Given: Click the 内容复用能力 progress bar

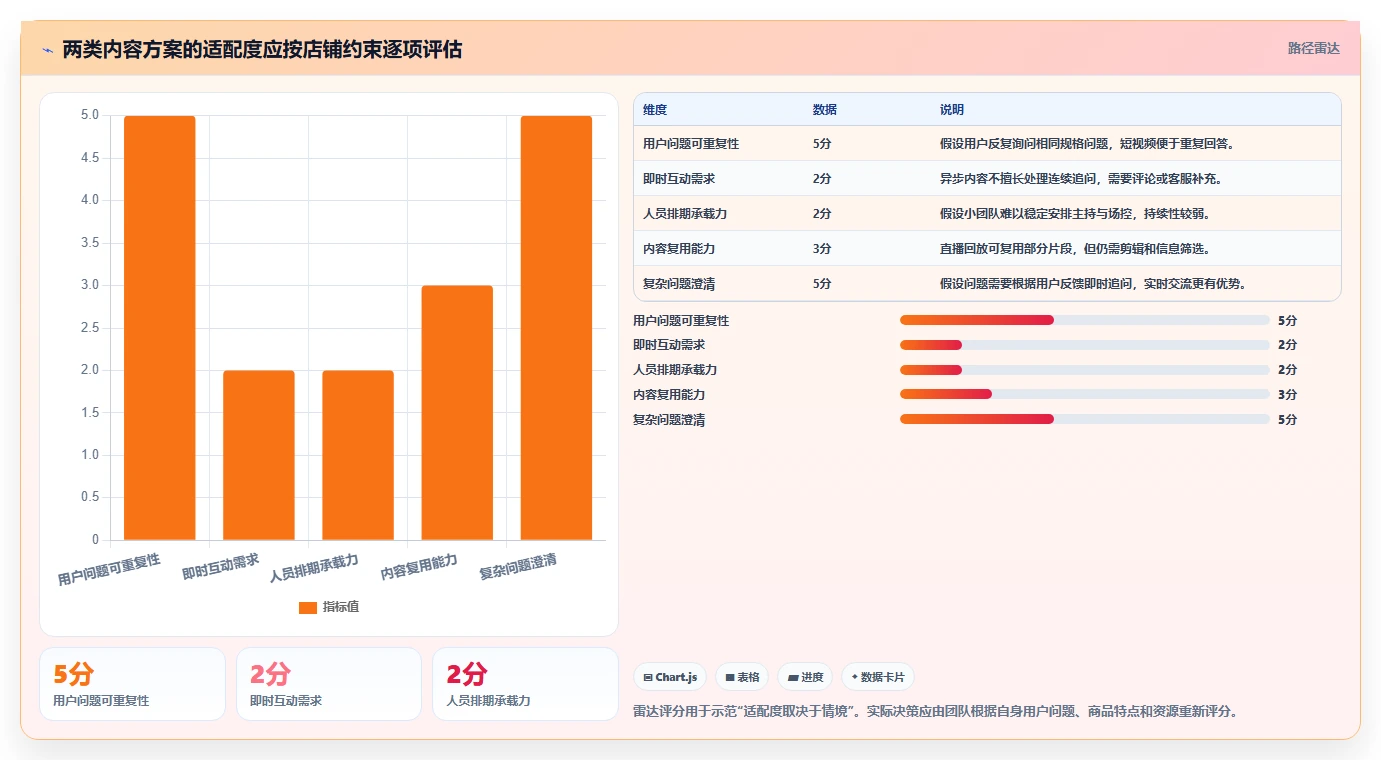Looking at the screenshot, I should (1085, 394).
